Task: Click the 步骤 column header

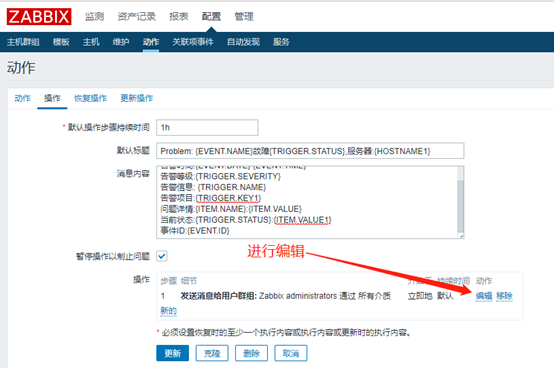Action: coord(169,281)
